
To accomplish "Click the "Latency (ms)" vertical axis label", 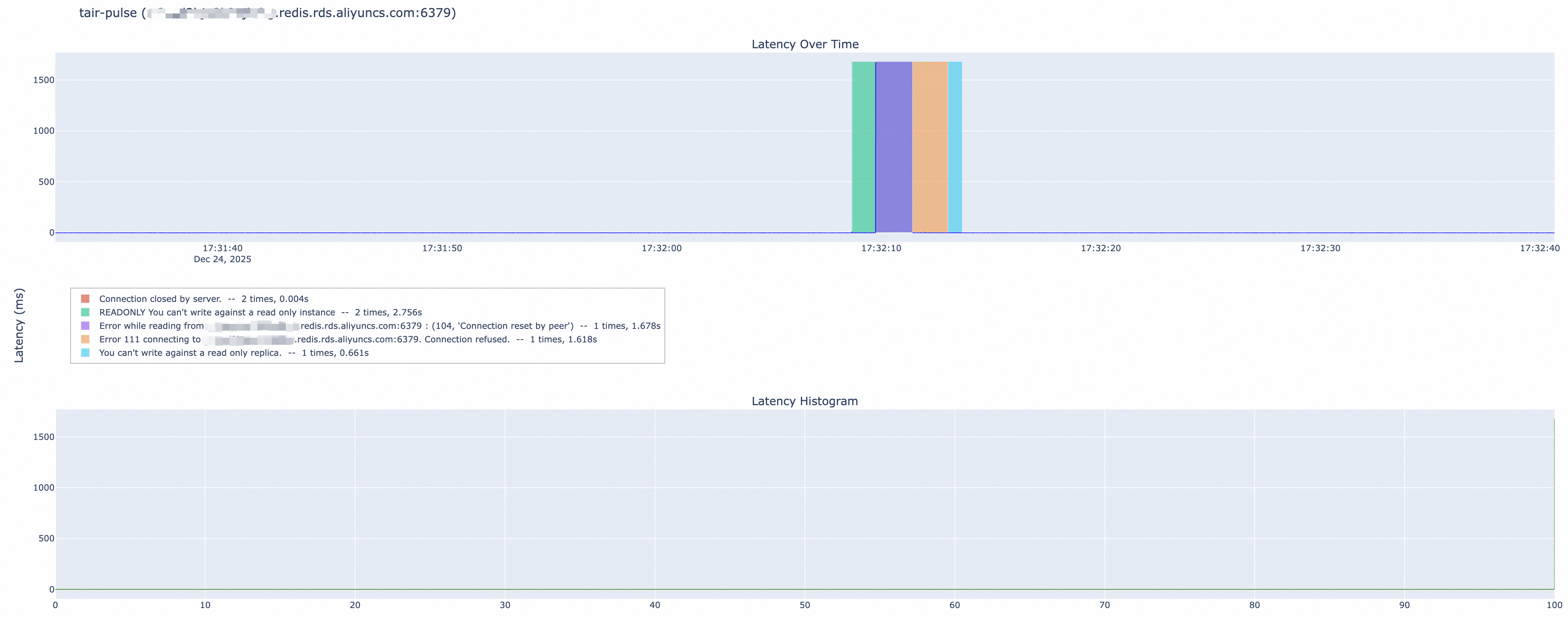I will [x=19, y=326].
